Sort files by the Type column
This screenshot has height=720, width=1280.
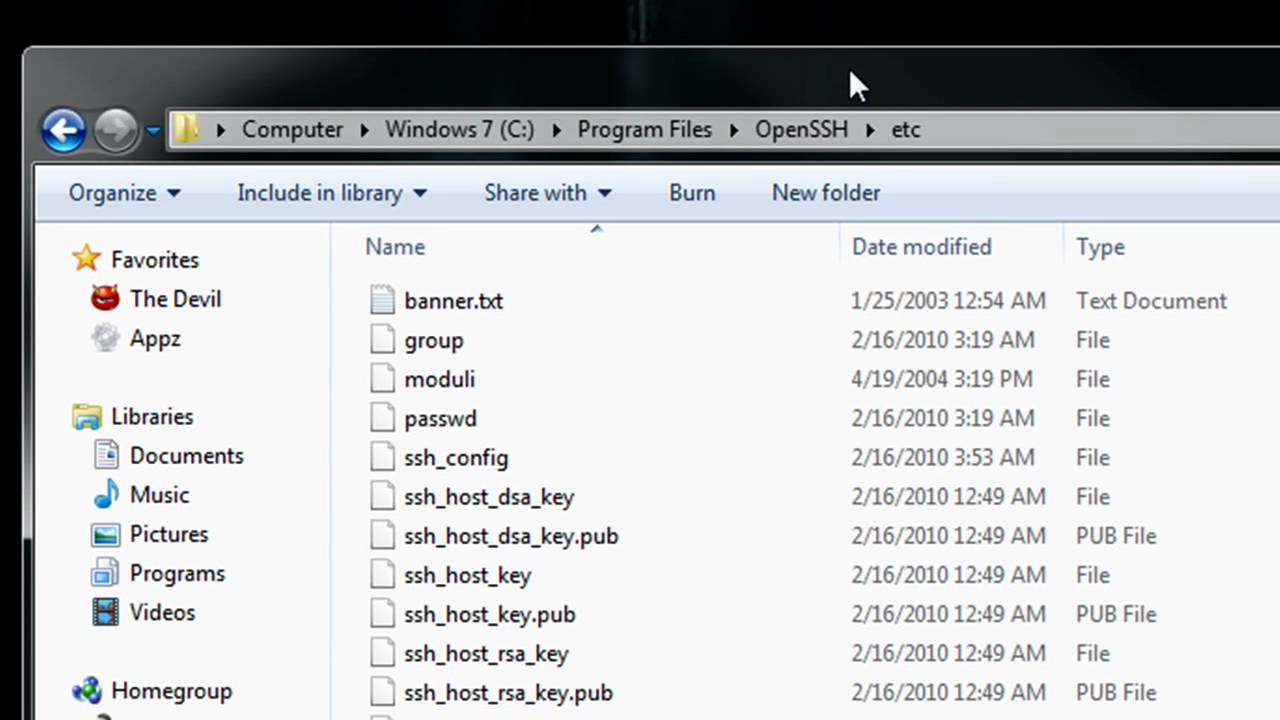click(1100, 247)
